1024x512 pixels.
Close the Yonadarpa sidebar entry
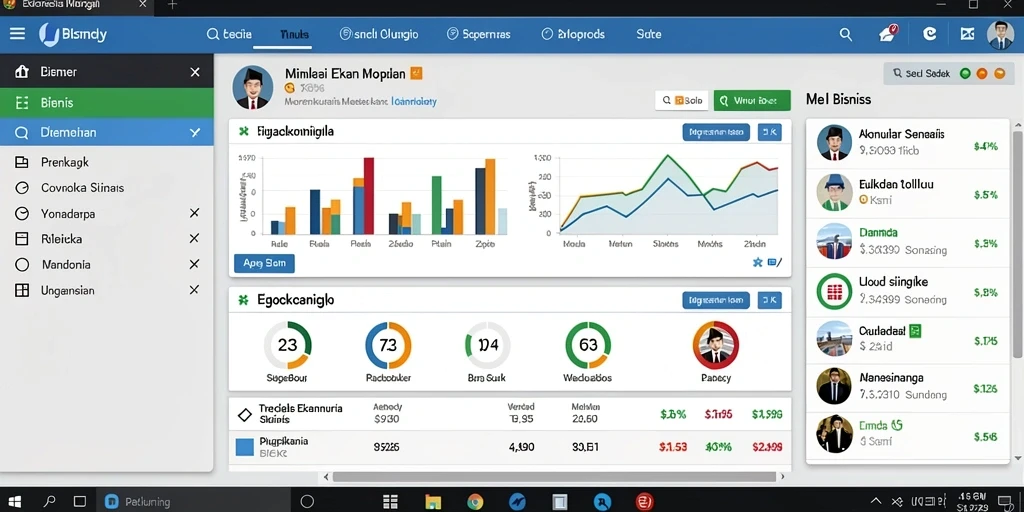[x=194, y=213]
